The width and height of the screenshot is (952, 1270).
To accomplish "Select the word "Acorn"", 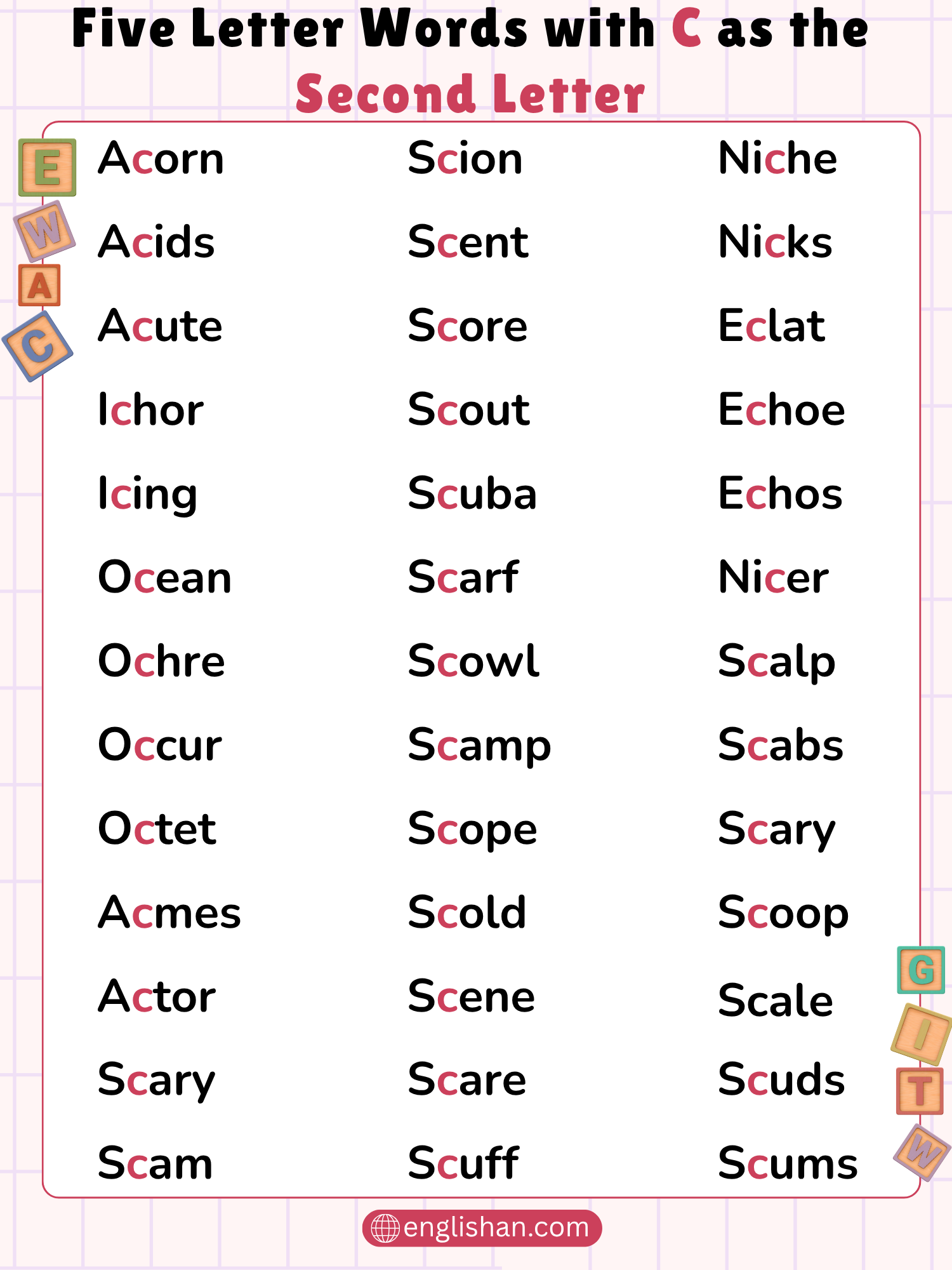I will coord(161,158).
